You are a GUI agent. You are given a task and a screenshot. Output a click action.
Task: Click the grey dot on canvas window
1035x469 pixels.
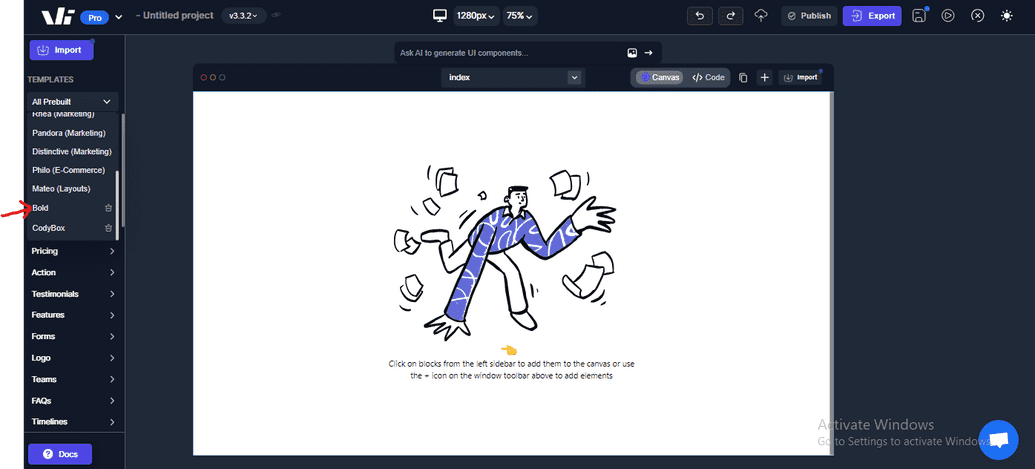pos(222,78)
